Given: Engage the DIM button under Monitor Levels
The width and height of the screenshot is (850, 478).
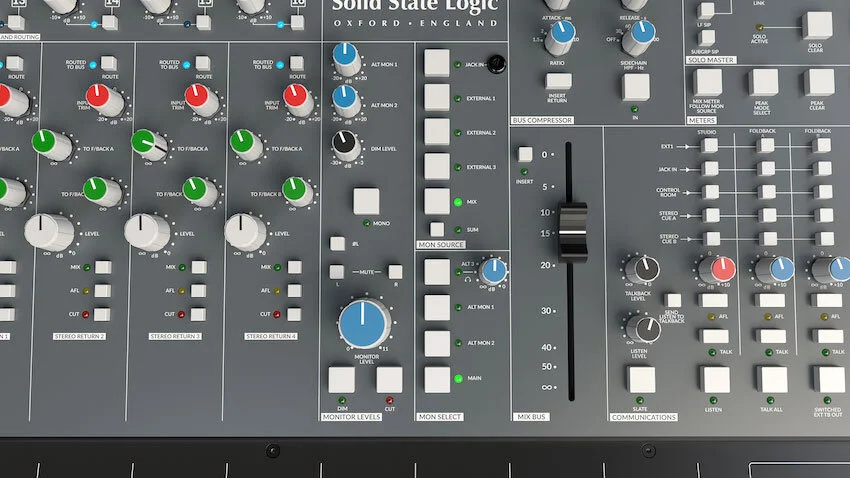Looking at the screenshot, I should [342, 379].
